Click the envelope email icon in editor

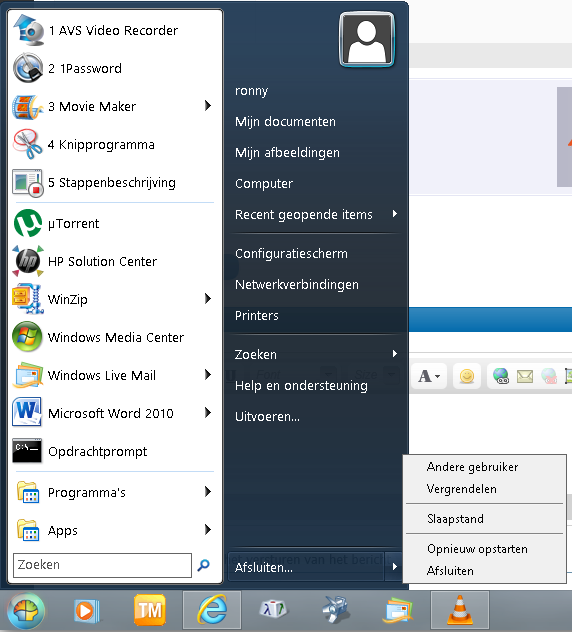coord(525,376)
